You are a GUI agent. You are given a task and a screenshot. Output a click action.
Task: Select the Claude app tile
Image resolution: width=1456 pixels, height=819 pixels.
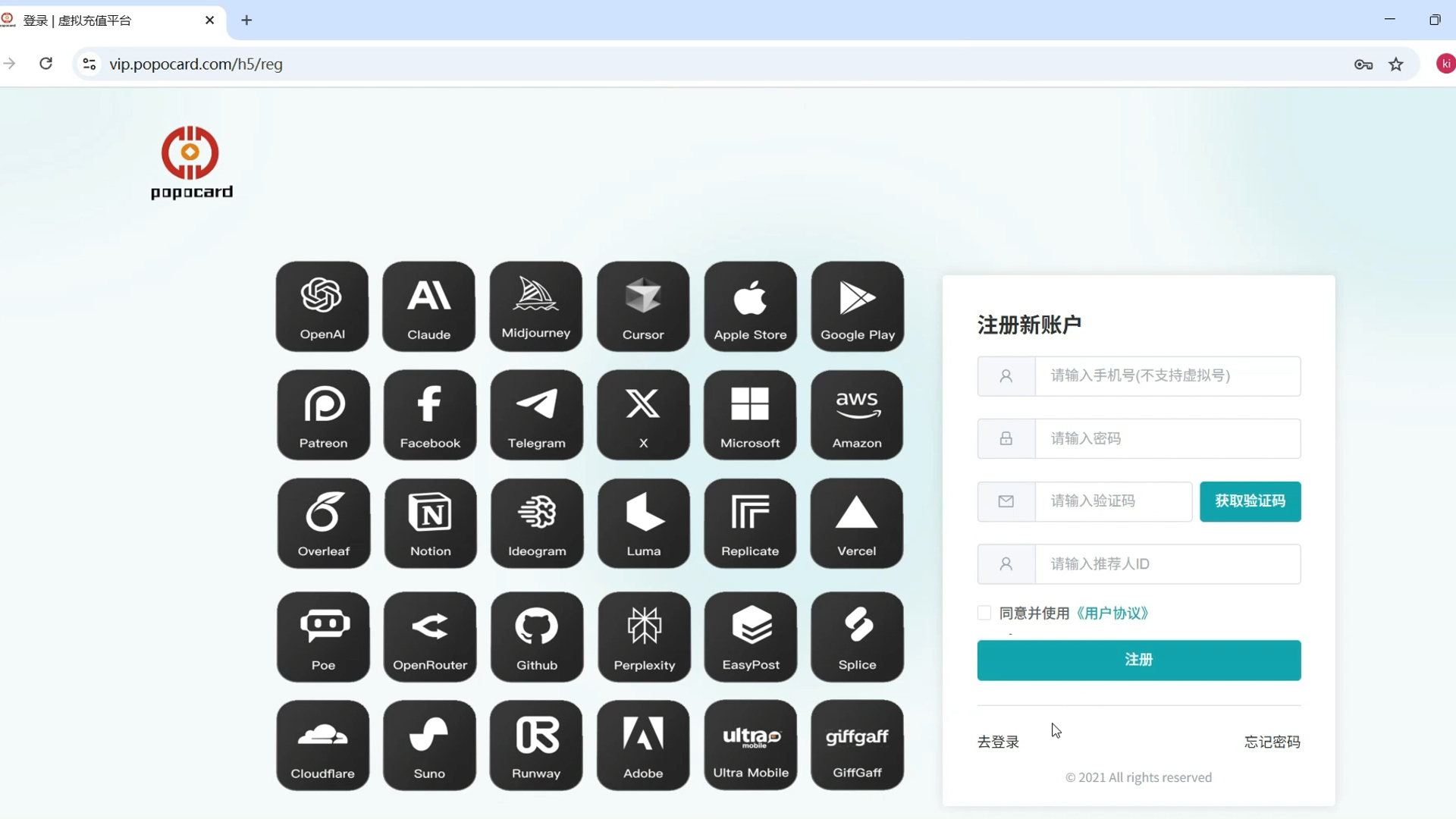(x=428, y=306)
